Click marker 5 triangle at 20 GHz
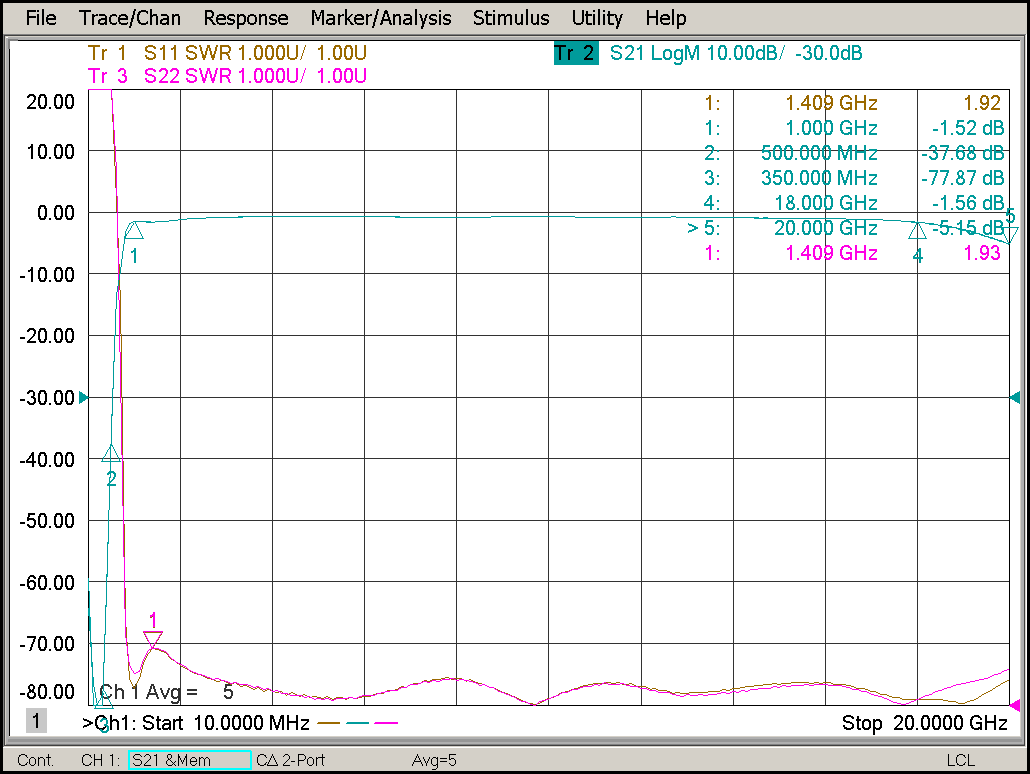 coord(1010,234)
